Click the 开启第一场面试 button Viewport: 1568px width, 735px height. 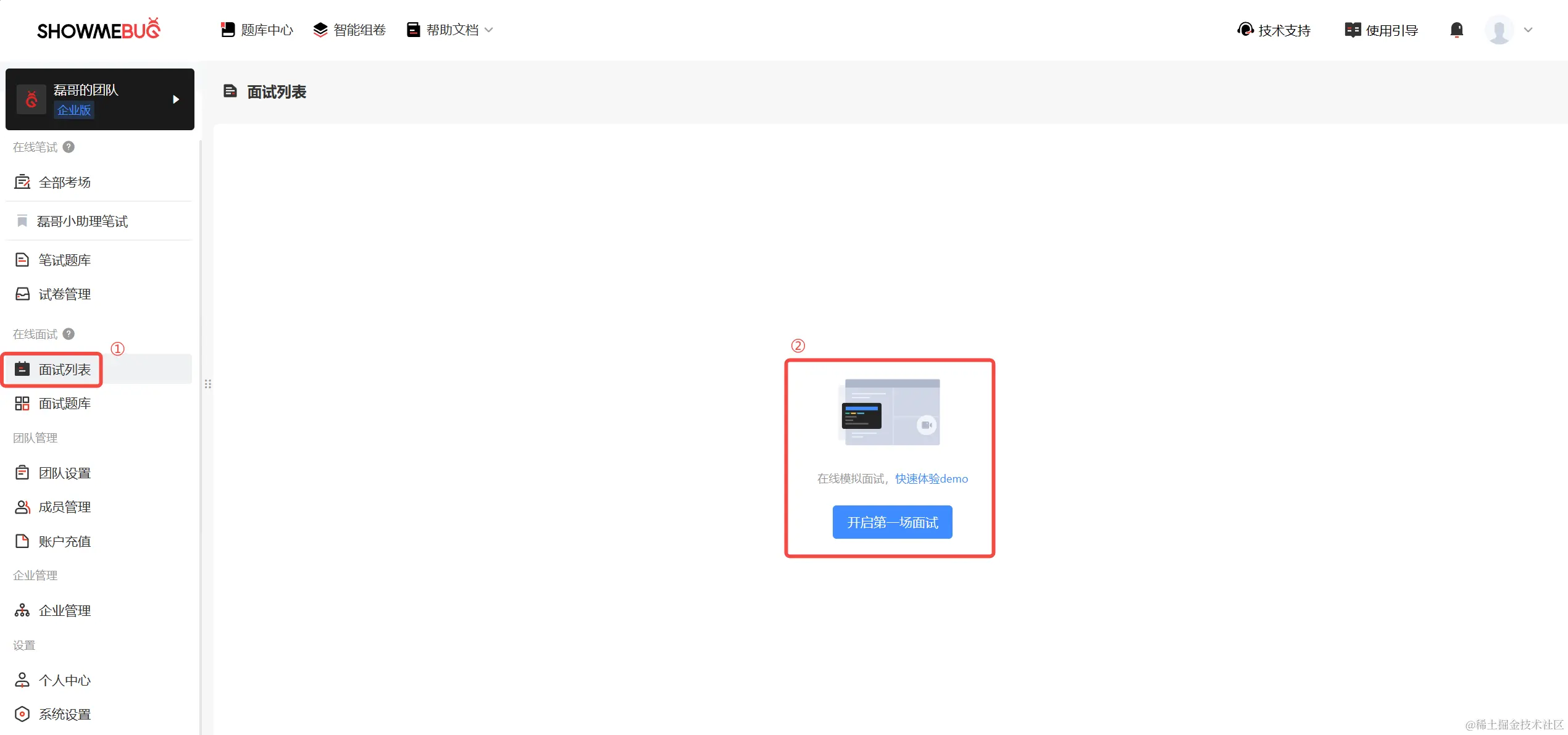click(x=892, y=522)
